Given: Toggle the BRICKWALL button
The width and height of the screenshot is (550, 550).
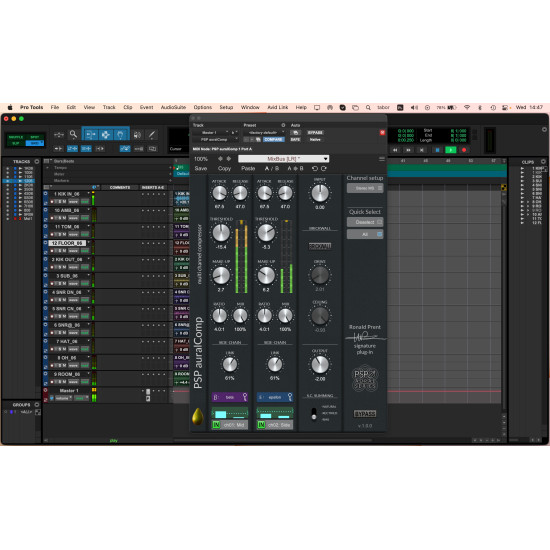Looking at the screenshot, I should tap(320, 246).
